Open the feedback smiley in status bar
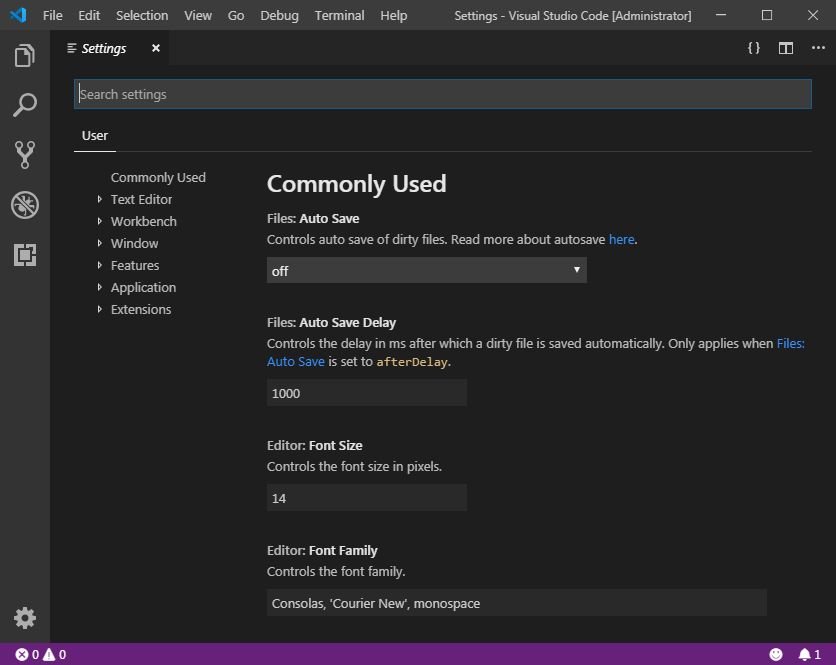Viewport: 836px width, 665px height. (x=776, y=654)
